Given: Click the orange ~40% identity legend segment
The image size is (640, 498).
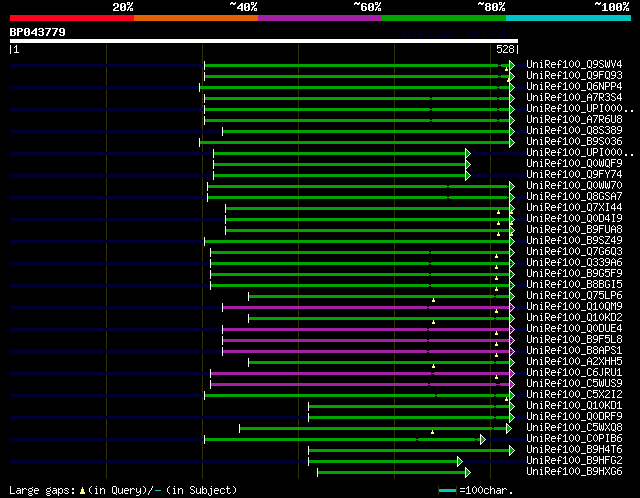Looking at the screenshot, I should [196, 18].
